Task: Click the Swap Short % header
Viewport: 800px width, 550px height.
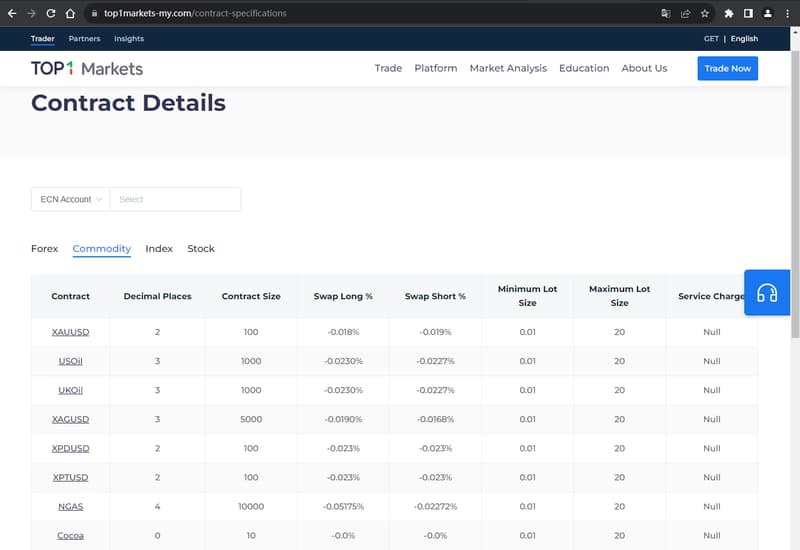Action: coord(435,296)
